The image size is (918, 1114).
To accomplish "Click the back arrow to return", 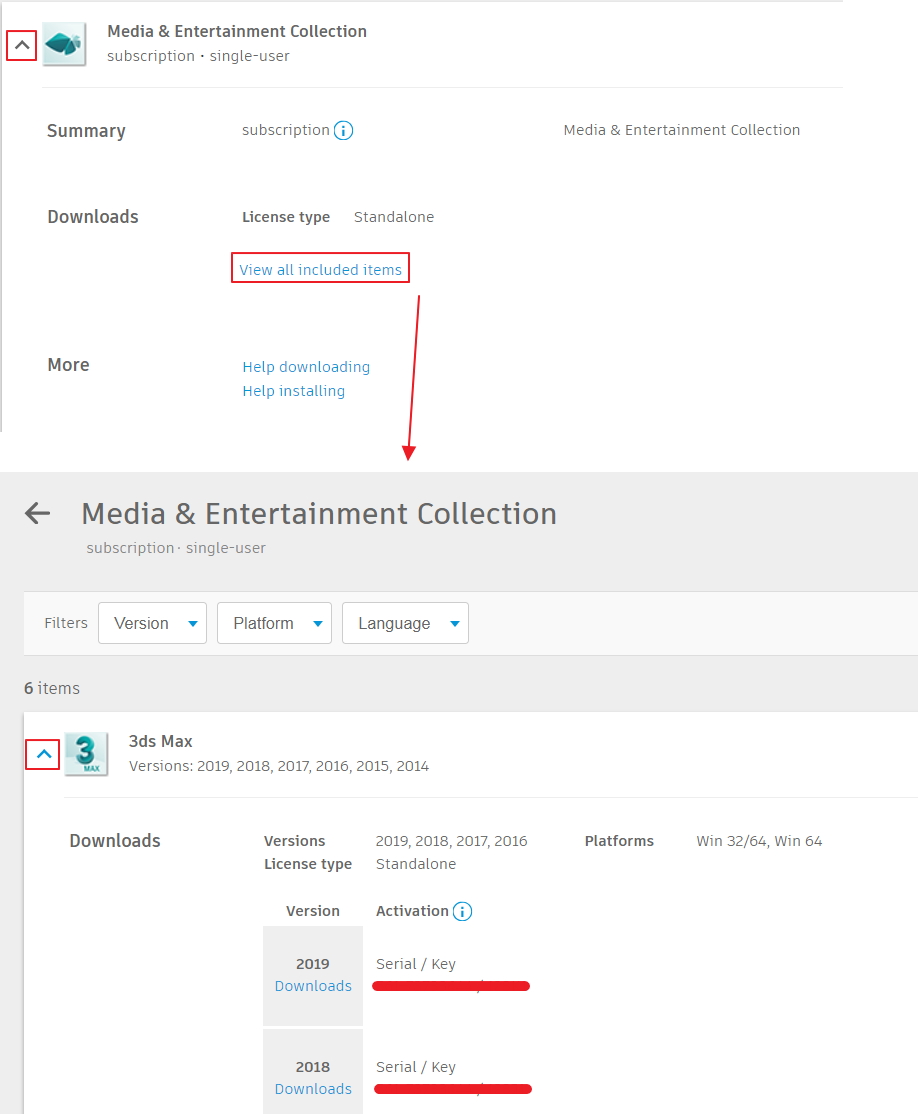I will pos(36,513).
